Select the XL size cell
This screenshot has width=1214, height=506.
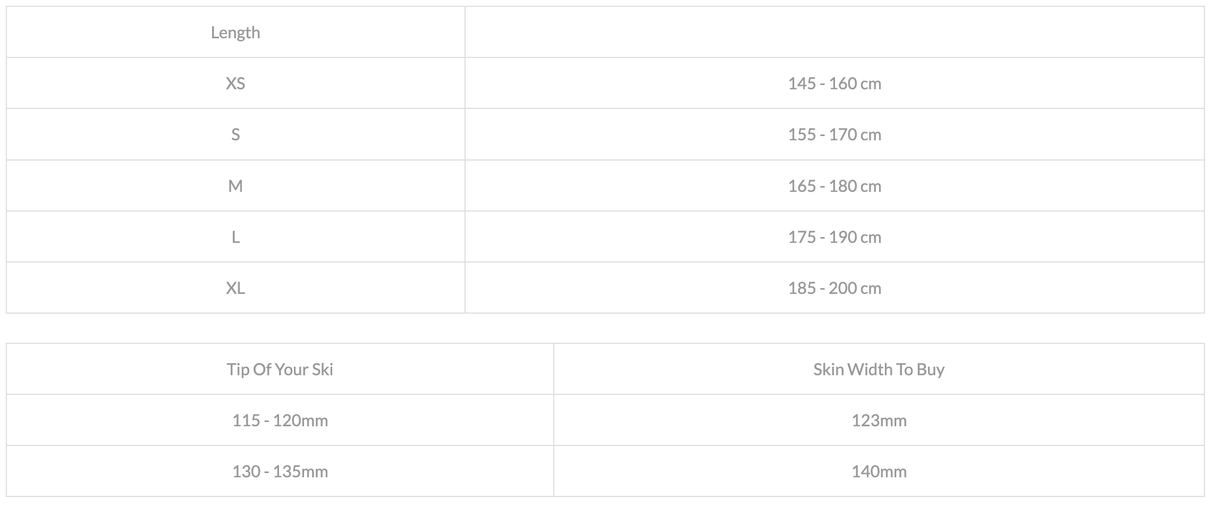(x=235, y=287)
